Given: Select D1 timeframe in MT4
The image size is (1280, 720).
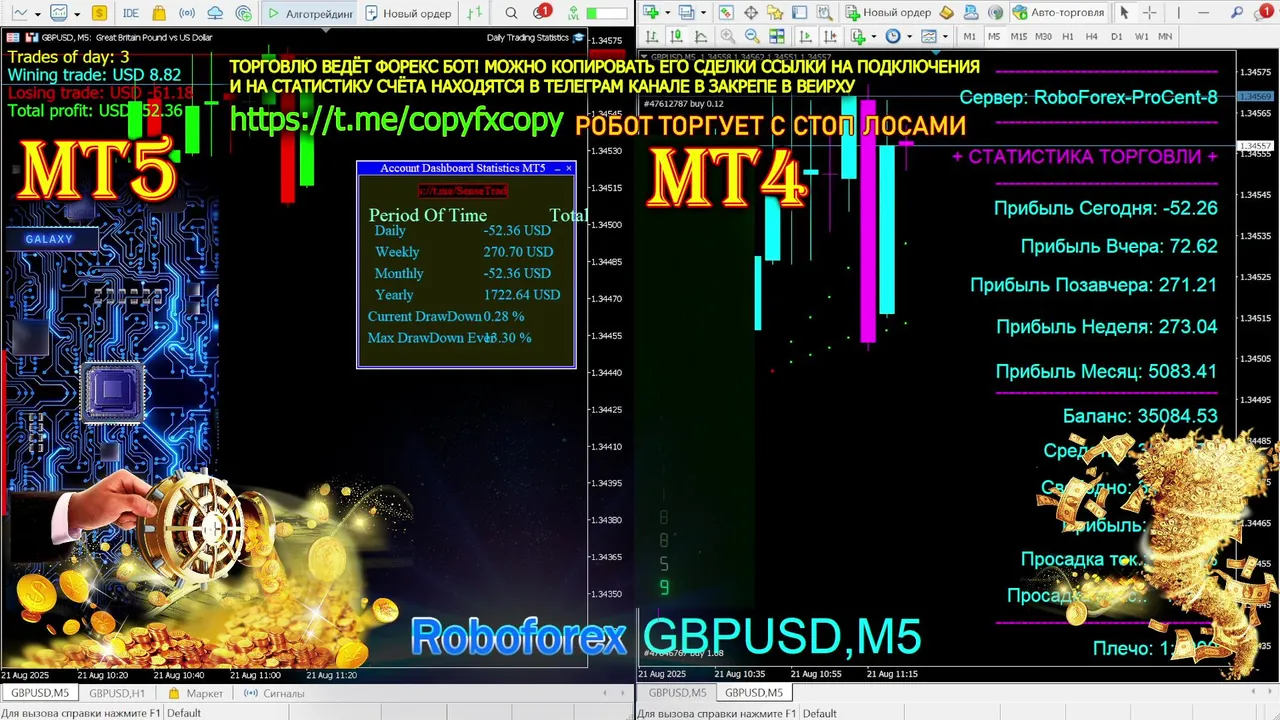Looking at the screenshot, I should [1116, 36].
